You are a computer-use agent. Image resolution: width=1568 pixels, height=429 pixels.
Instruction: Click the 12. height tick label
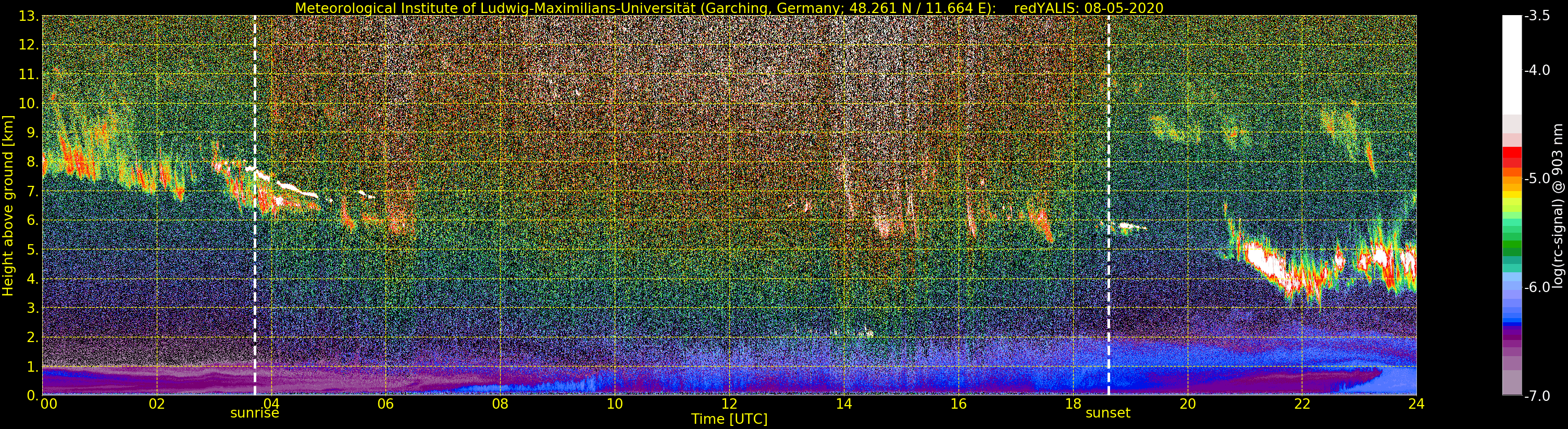coord(29,45)
